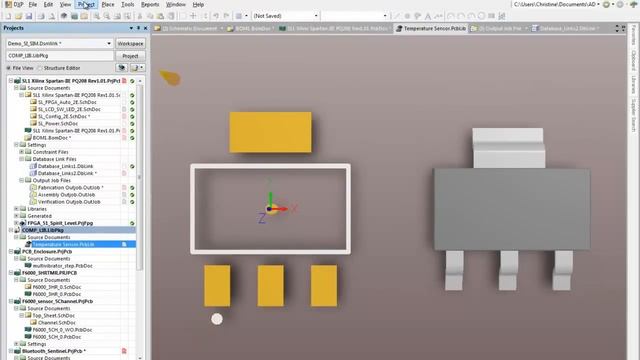Switch to the BOM1.BomDoc document tab
The height and width of the screenshot is (360, 640).
point(251,28)
